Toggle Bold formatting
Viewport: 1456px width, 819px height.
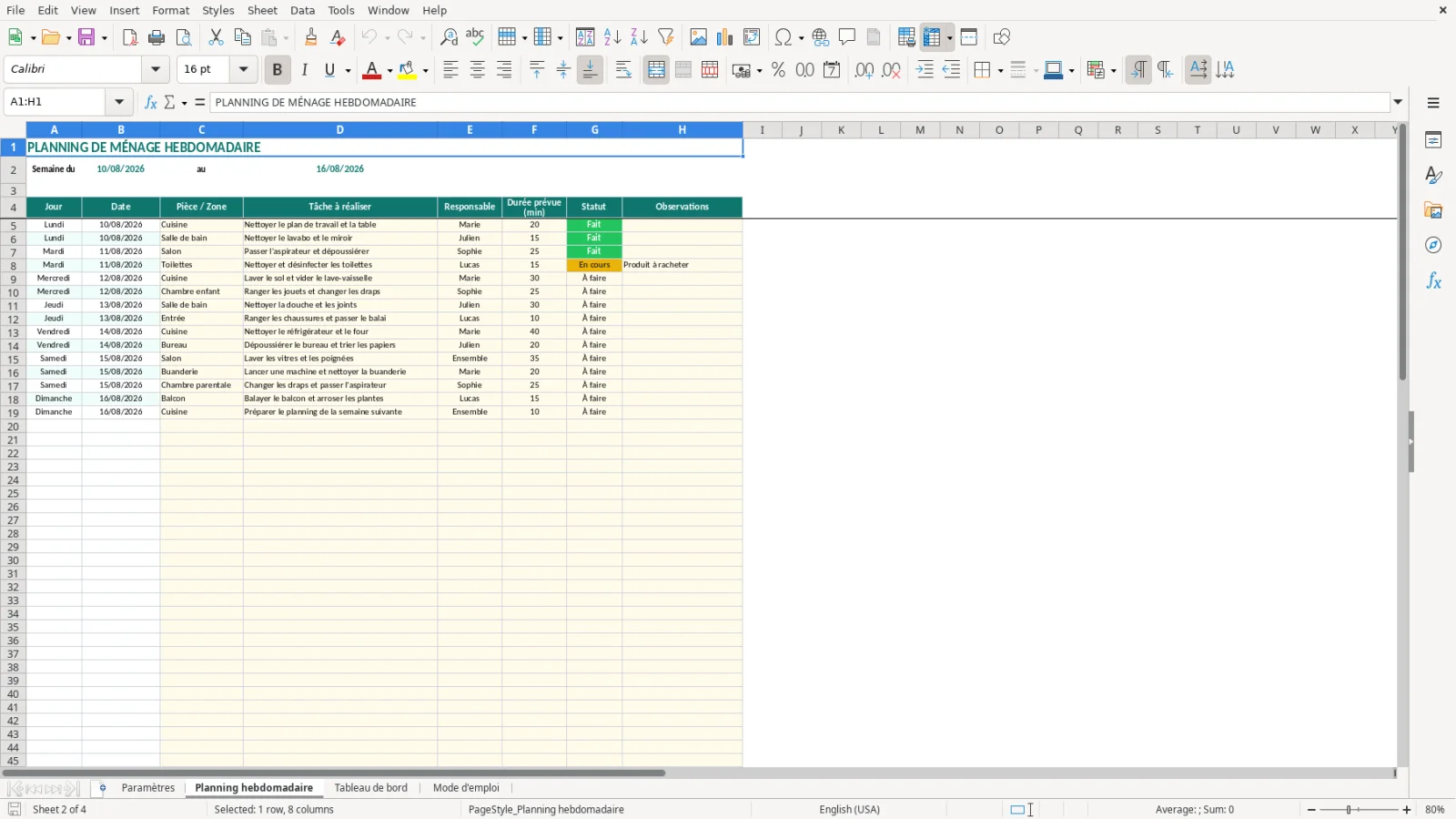[278, 70]
